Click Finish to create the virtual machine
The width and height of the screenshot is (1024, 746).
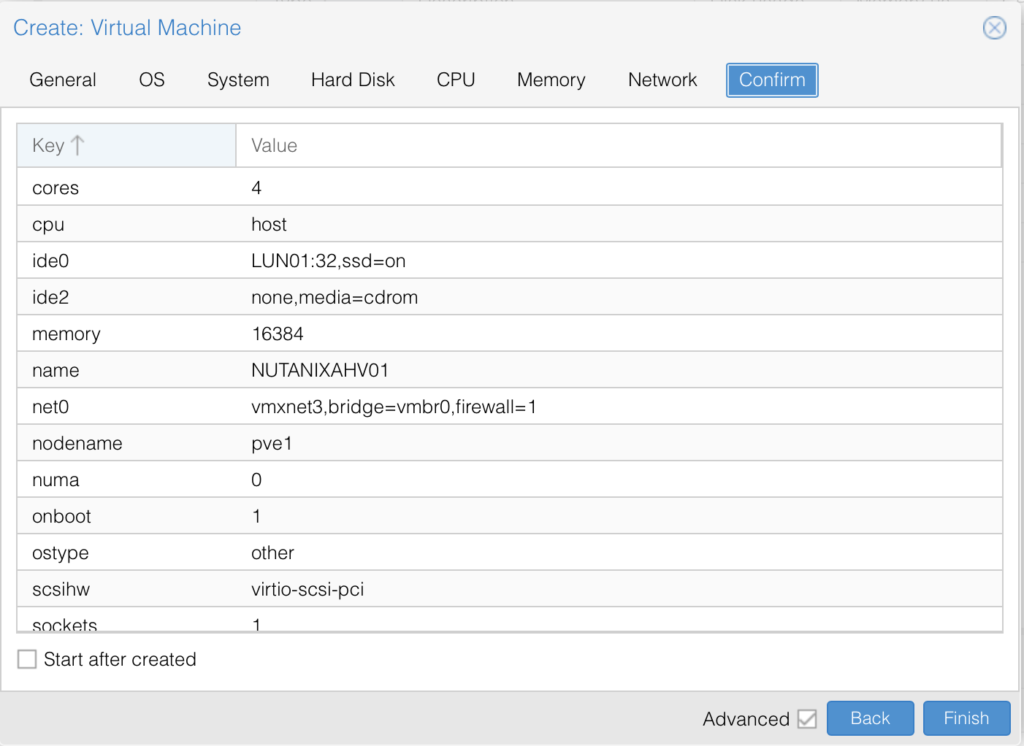tap(966, 718)
